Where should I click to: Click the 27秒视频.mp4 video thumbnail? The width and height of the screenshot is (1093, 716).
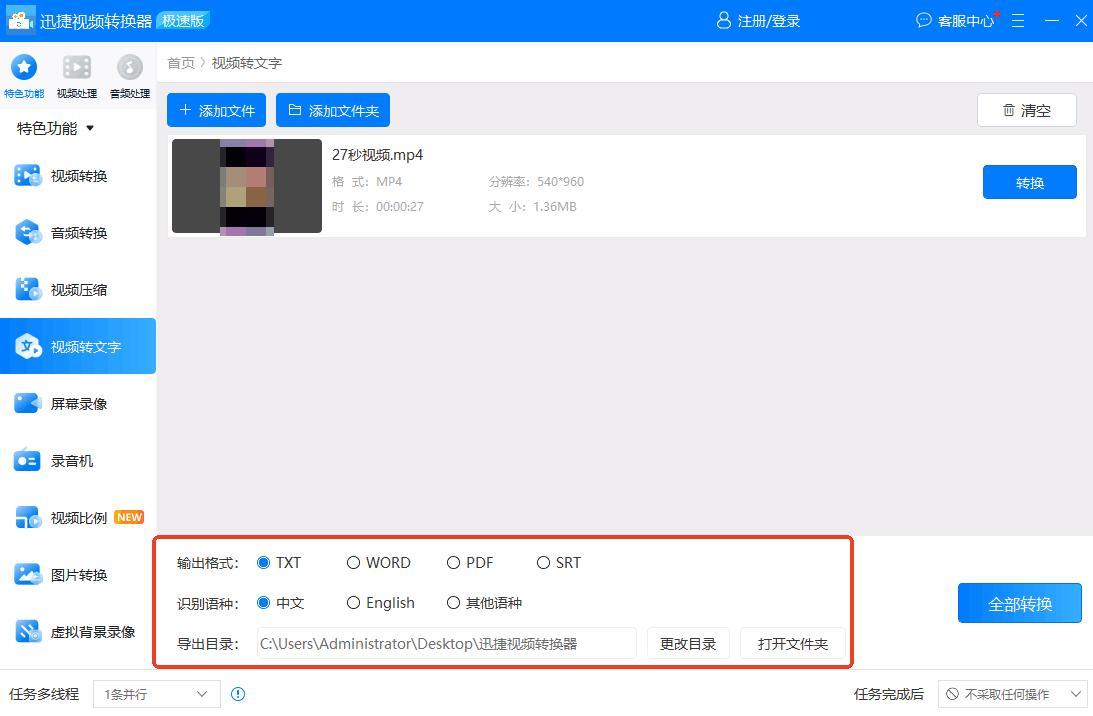pos(247,186)
